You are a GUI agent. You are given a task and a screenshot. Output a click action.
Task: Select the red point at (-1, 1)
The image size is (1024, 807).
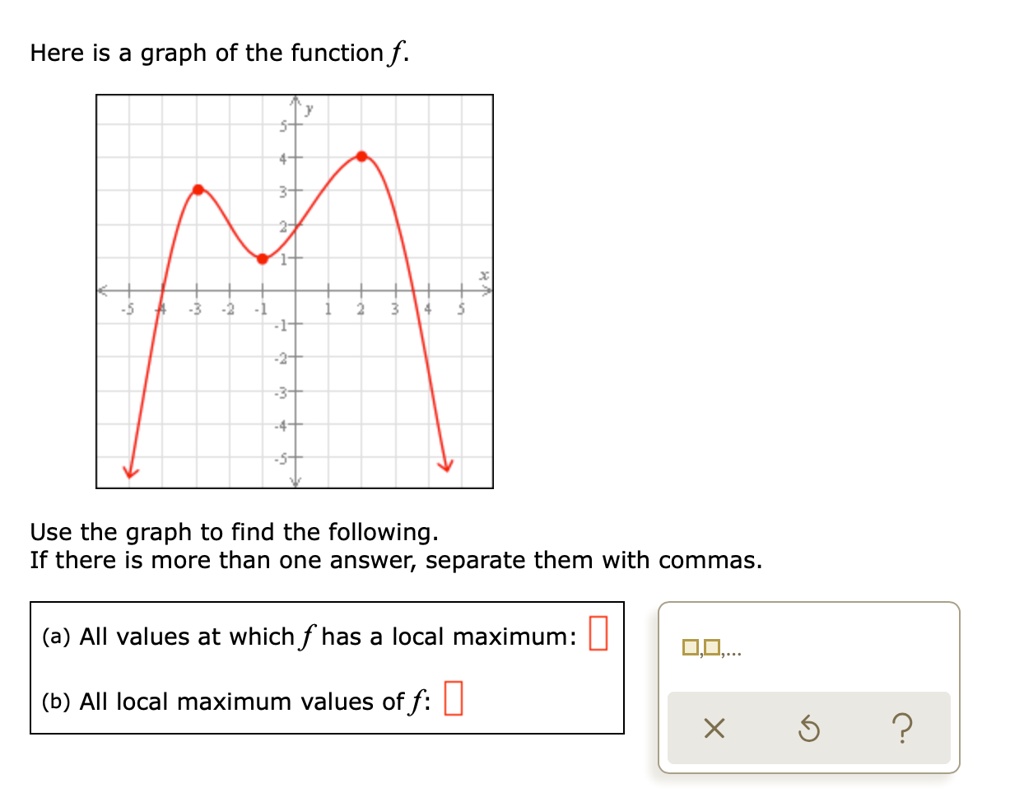tap(263, 258)
